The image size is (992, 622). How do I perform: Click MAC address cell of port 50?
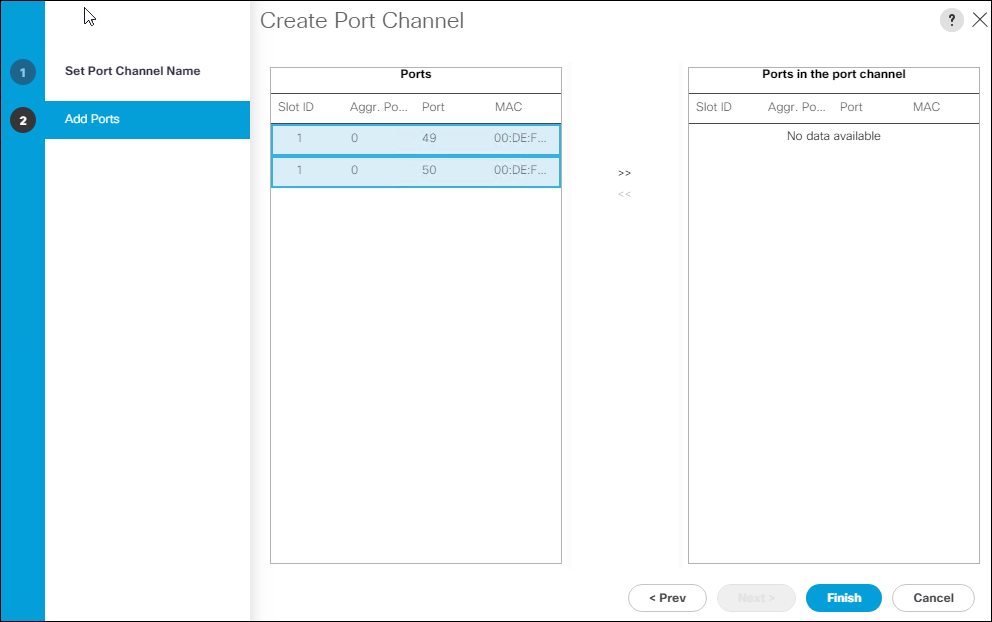pos(520,170)
